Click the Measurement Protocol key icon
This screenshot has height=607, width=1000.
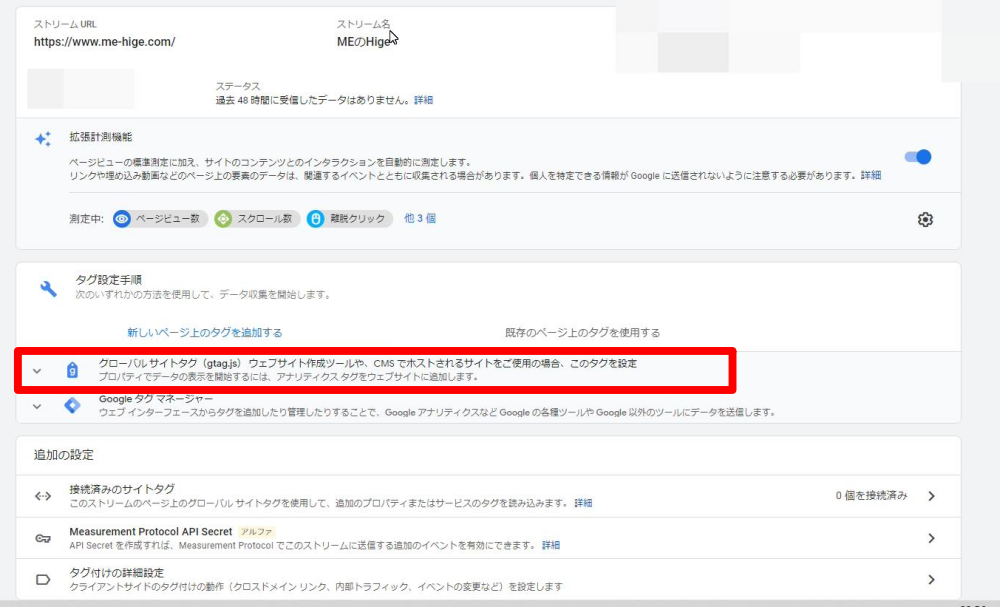click(43, 538)
